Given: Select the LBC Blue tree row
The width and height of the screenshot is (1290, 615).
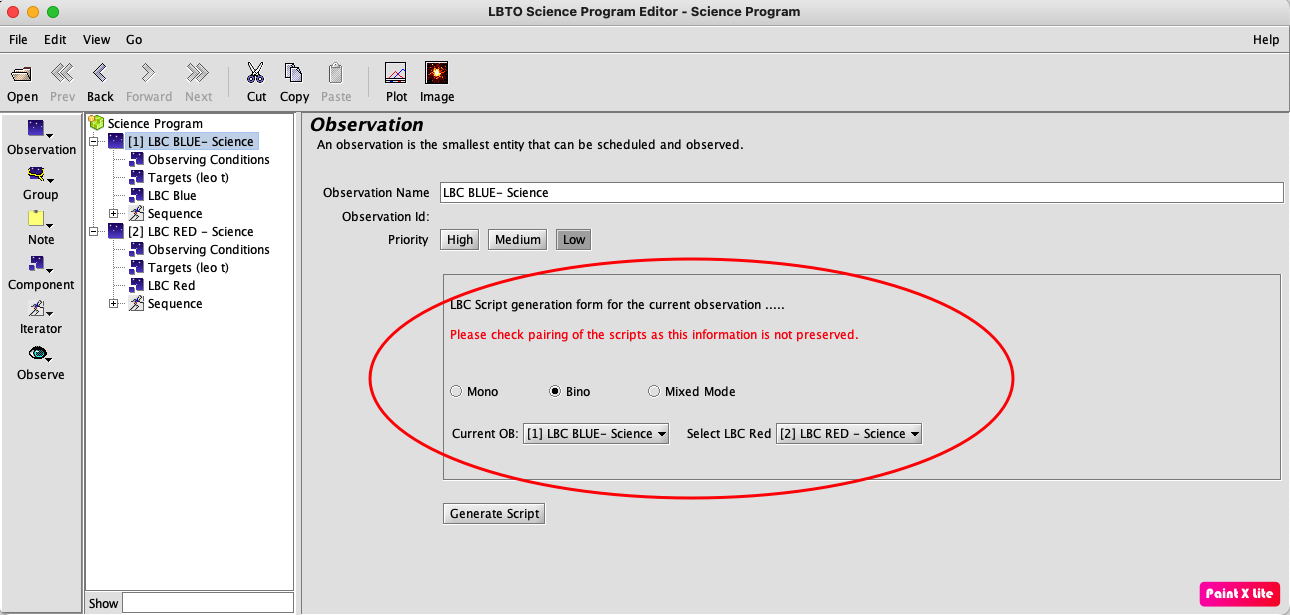Looking at the screenshot, I should pos(172,195).
